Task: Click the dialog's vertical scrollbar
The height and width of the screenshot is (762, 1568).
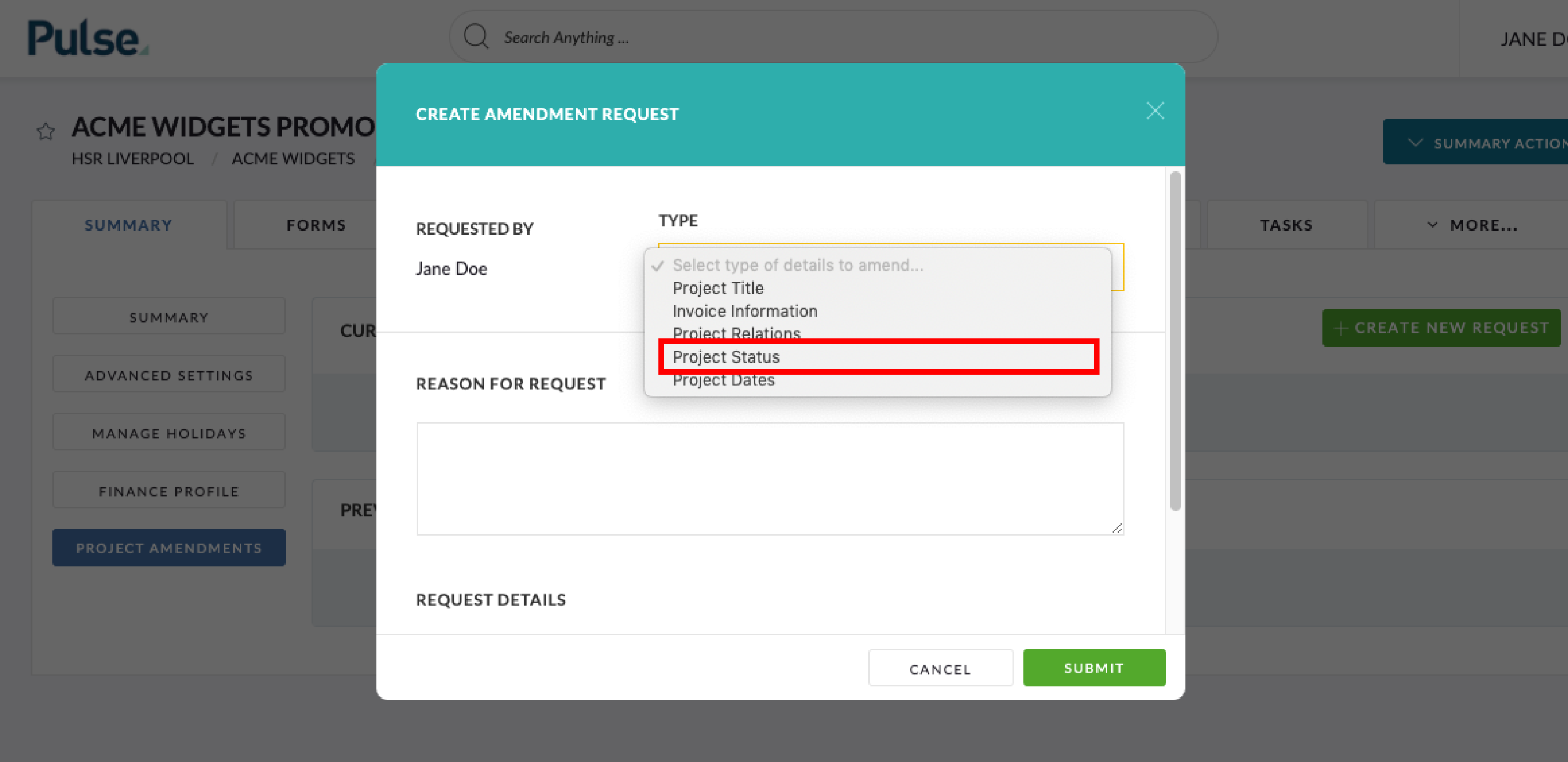Action: click(1175, 341)
